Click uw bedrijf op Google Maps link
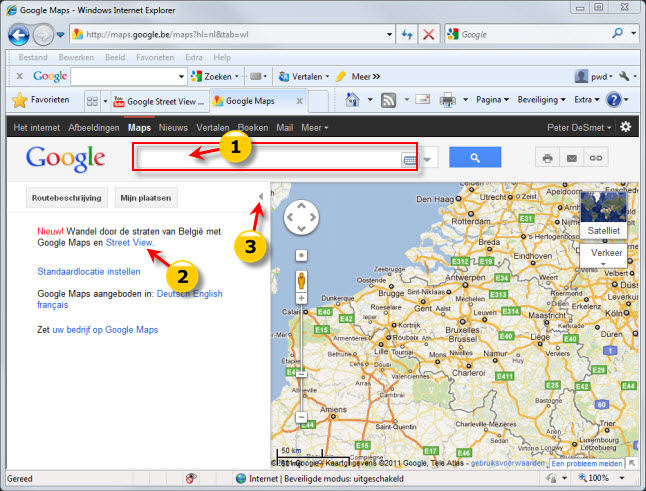 (105, 330)
